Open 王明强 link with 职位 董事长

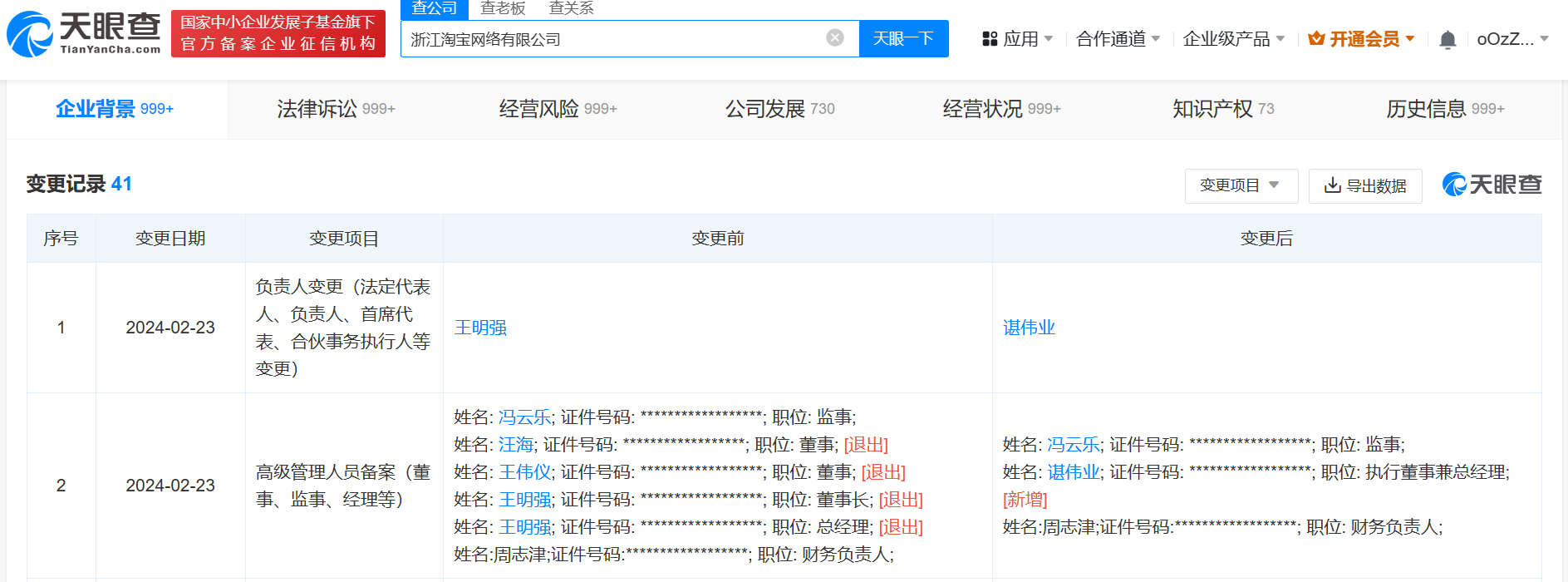[524, 500]
